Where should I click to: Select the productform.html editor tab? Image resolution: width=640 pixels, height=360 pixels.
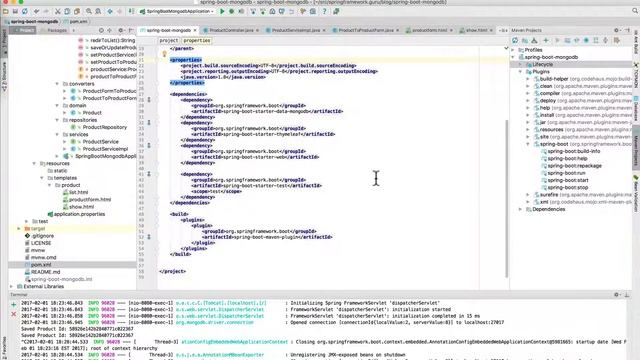tap(429, 30)
